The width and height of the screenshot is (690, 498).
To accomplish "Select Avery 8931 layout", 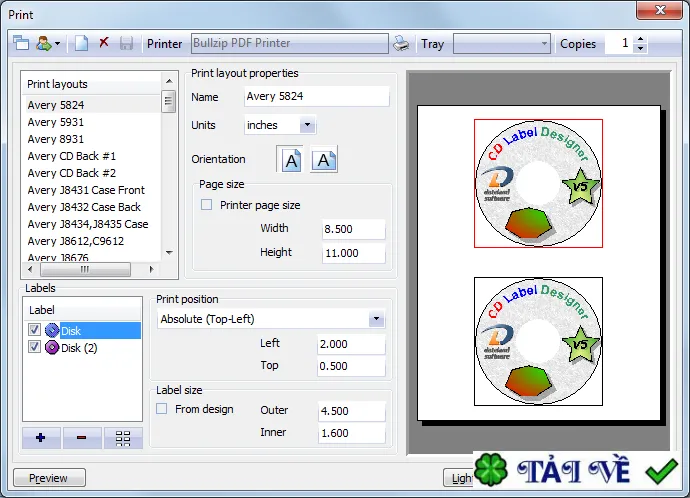I will (92, 139).
